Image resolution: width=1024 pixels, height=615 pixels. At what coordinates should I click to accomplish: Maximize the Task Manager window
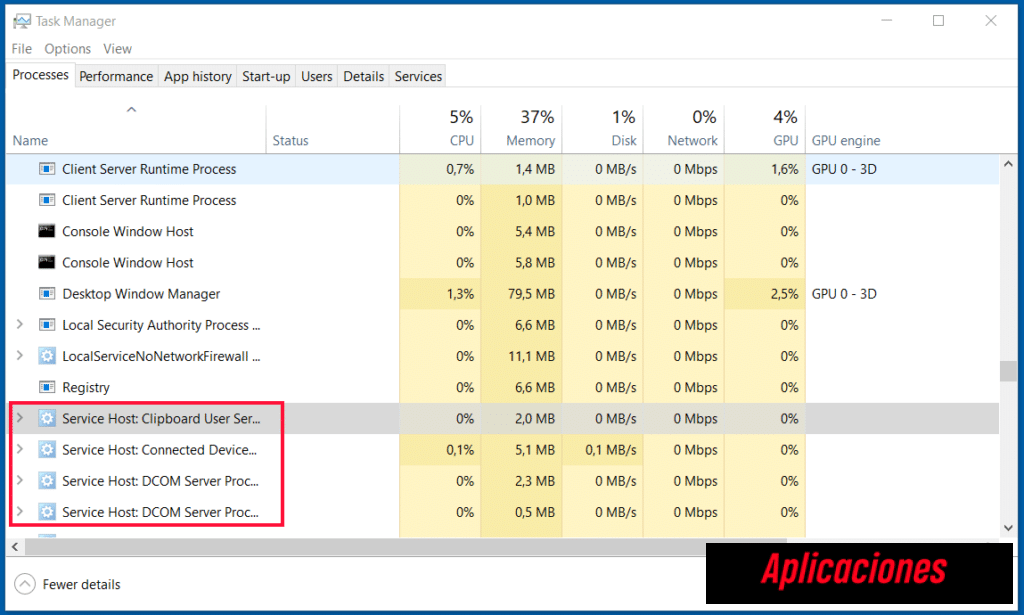coord(938,21)
